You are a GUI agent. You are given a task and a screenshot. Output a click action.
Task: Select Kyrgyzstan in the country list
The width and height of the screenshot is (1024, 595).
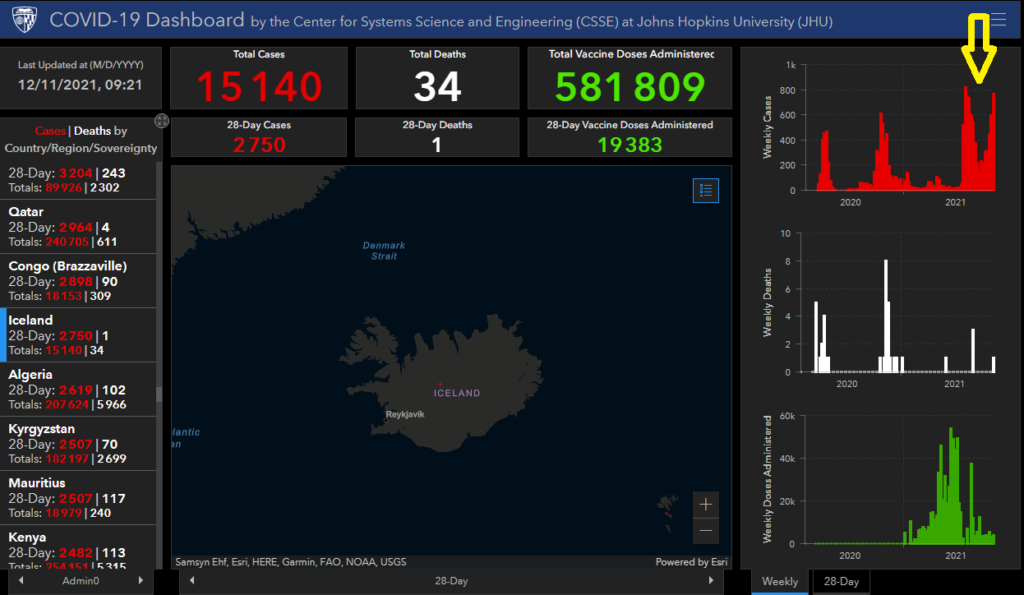point(78,443)
